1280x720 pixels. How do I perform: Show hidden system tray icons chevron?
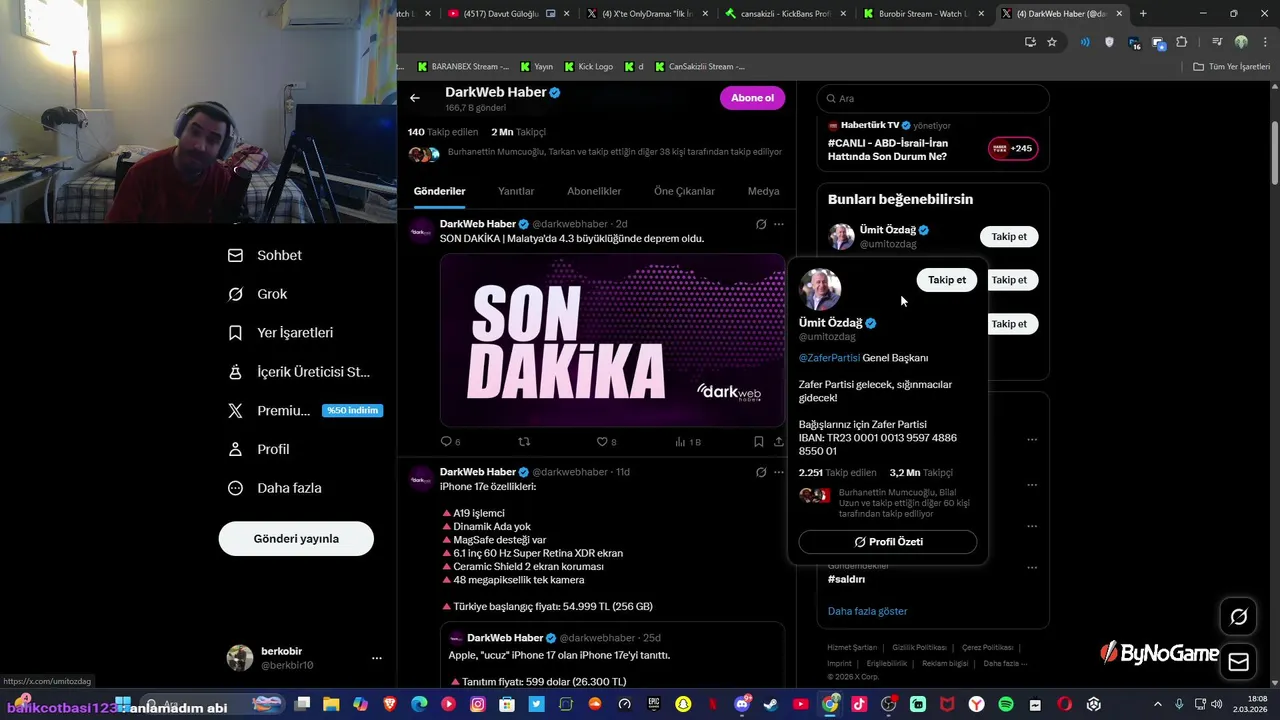[1159, 704]
